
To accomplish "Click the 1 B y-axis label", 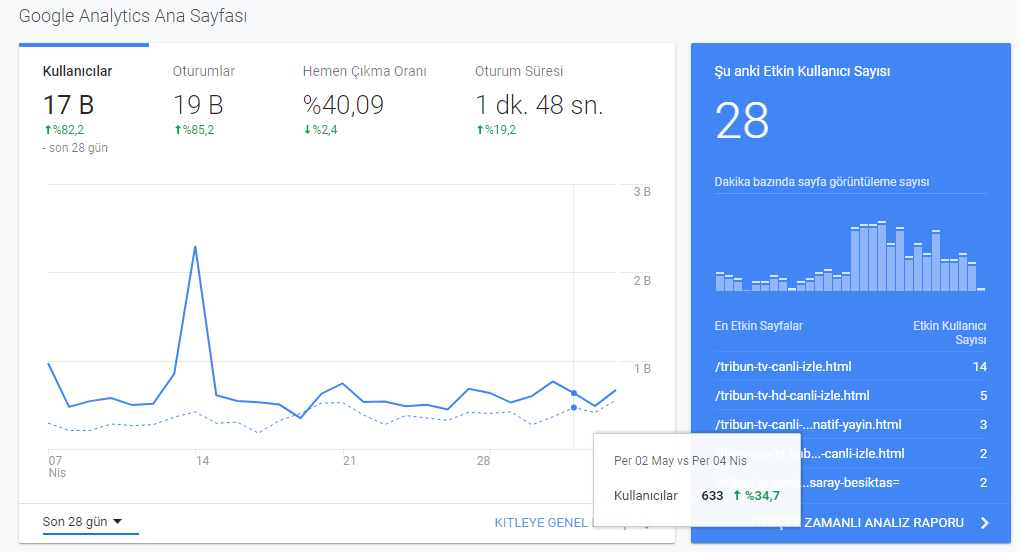I will (642, 369).
